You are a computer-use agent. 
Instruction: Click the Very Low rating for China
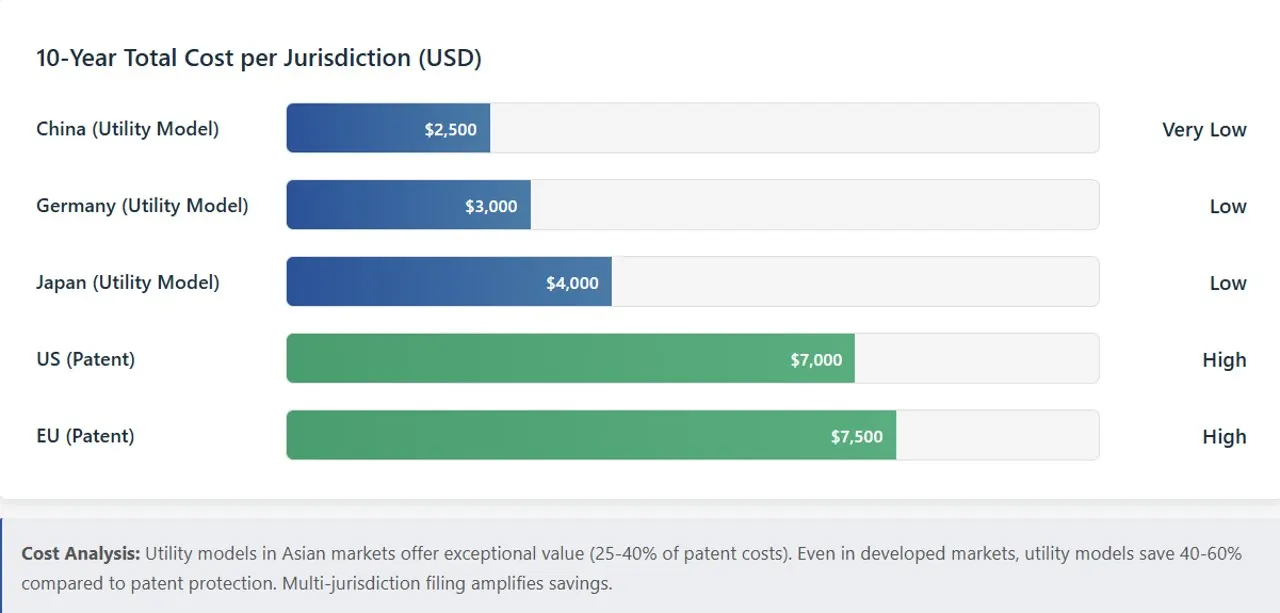click(x=1204, y=130)
